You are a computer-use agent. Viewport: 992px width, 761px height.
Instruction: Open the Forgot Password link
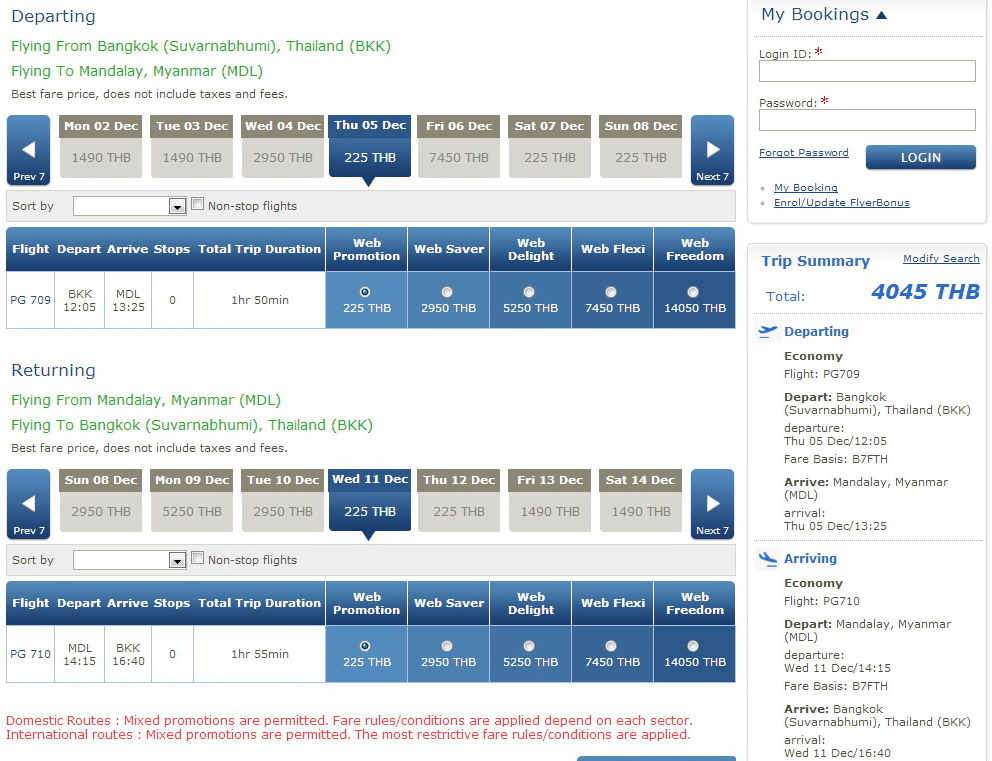[x=803, y=153]
